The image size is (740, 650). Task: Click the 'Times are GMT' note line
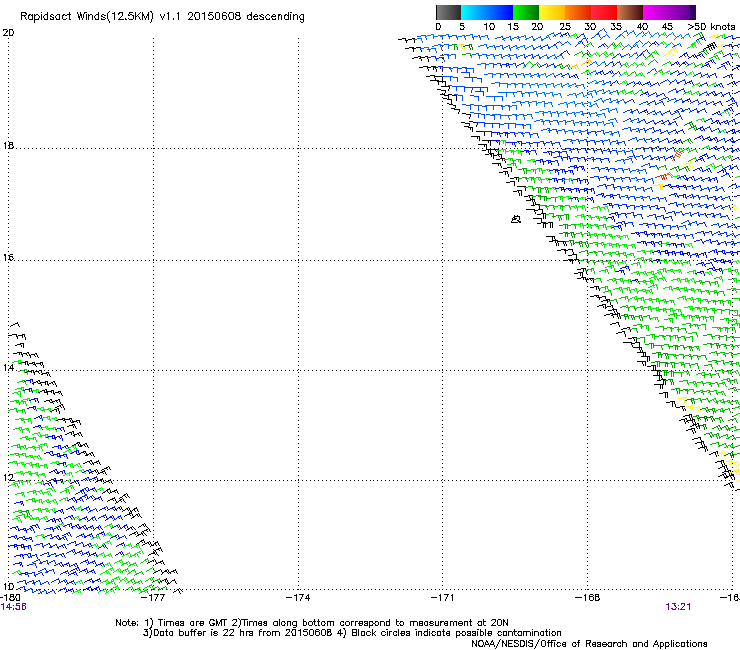(x=312, y=623)
